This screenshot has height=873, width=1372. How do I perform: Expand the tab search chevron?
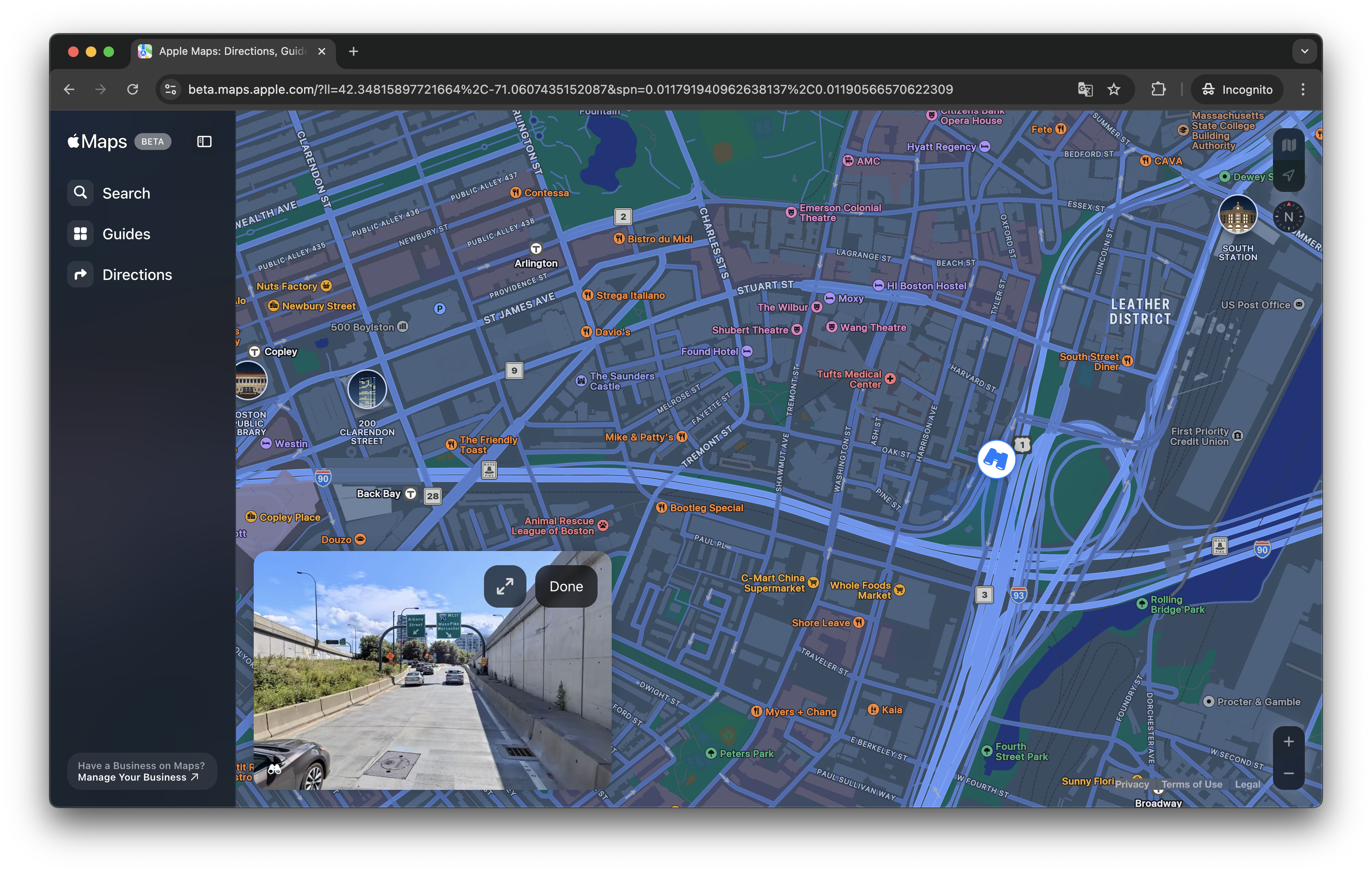tap(1304, 51)
